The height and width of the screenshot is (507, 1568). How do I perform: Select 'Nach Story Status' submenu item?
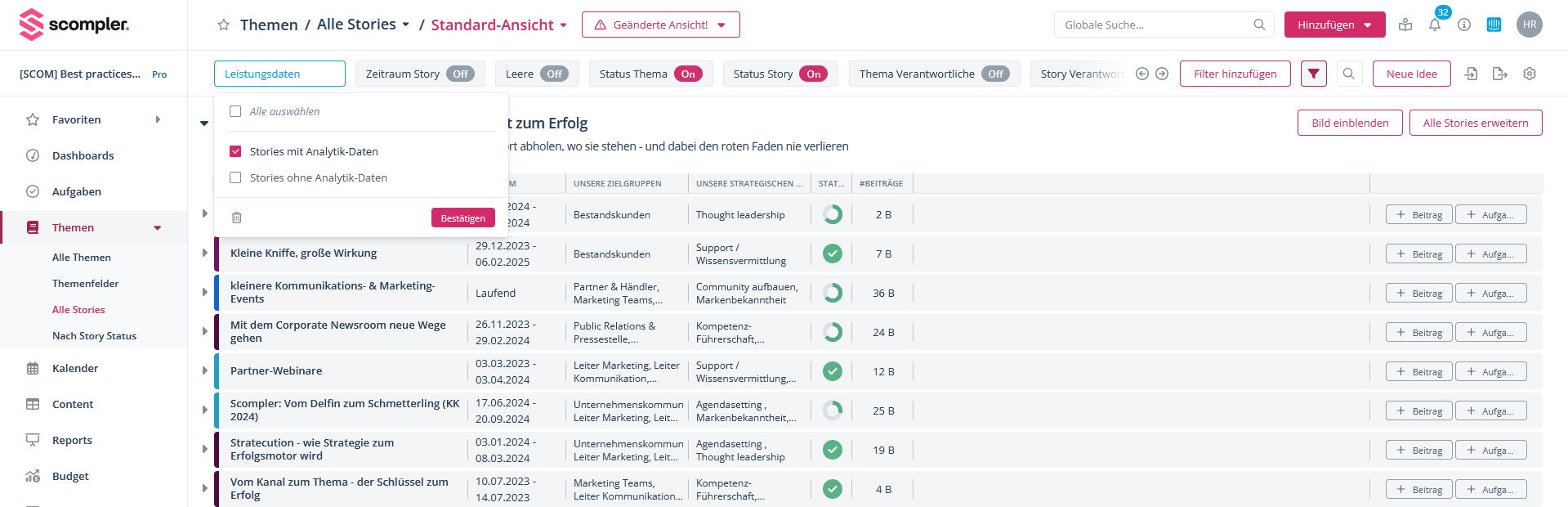click(94, 335)
